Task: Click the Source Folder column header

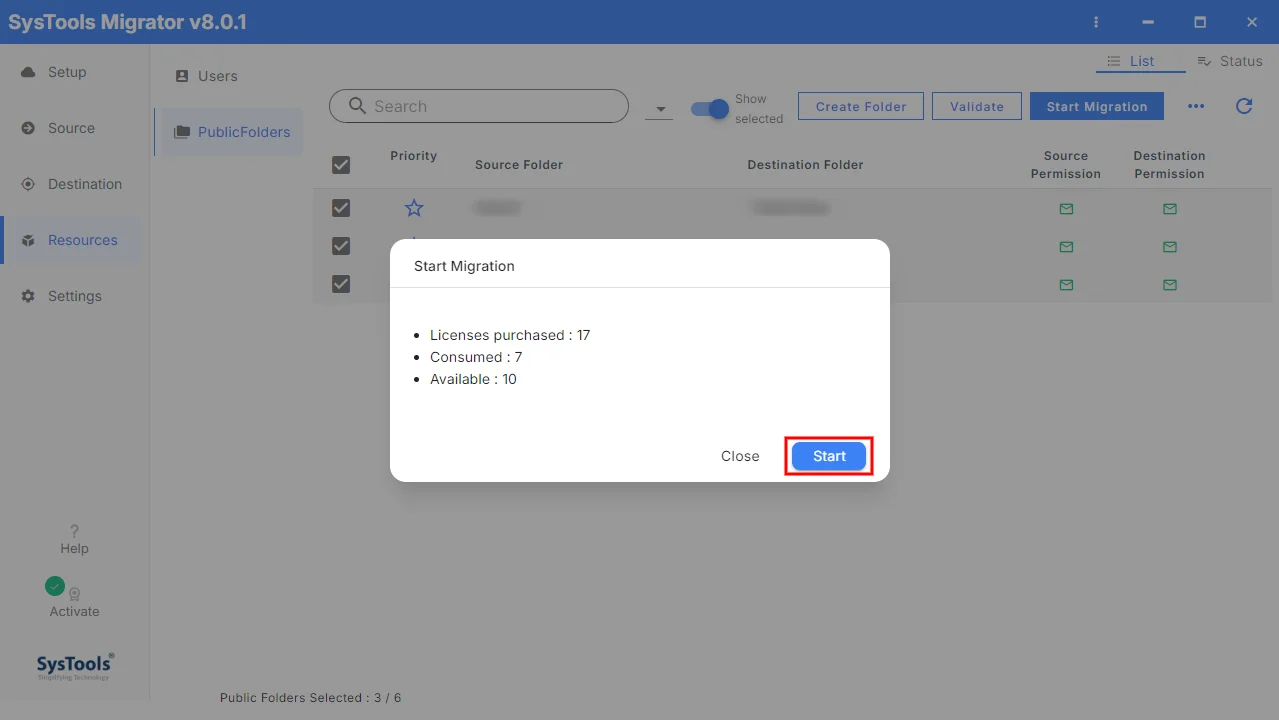Action: tap(519, 165)
